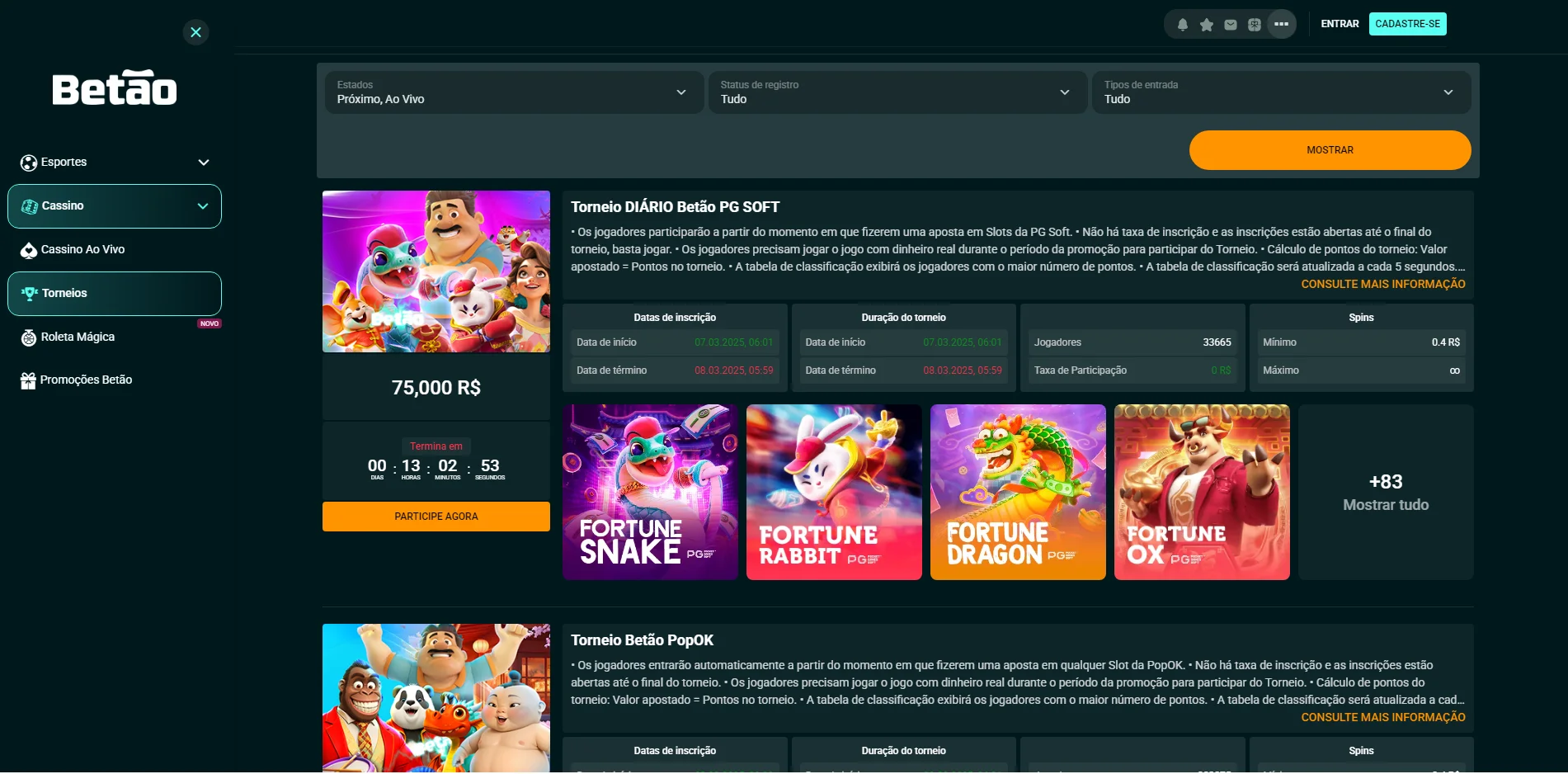Click the Spins Máximo row
The height and width of the screenshot is (774, 1568).
click(1361, 370)
